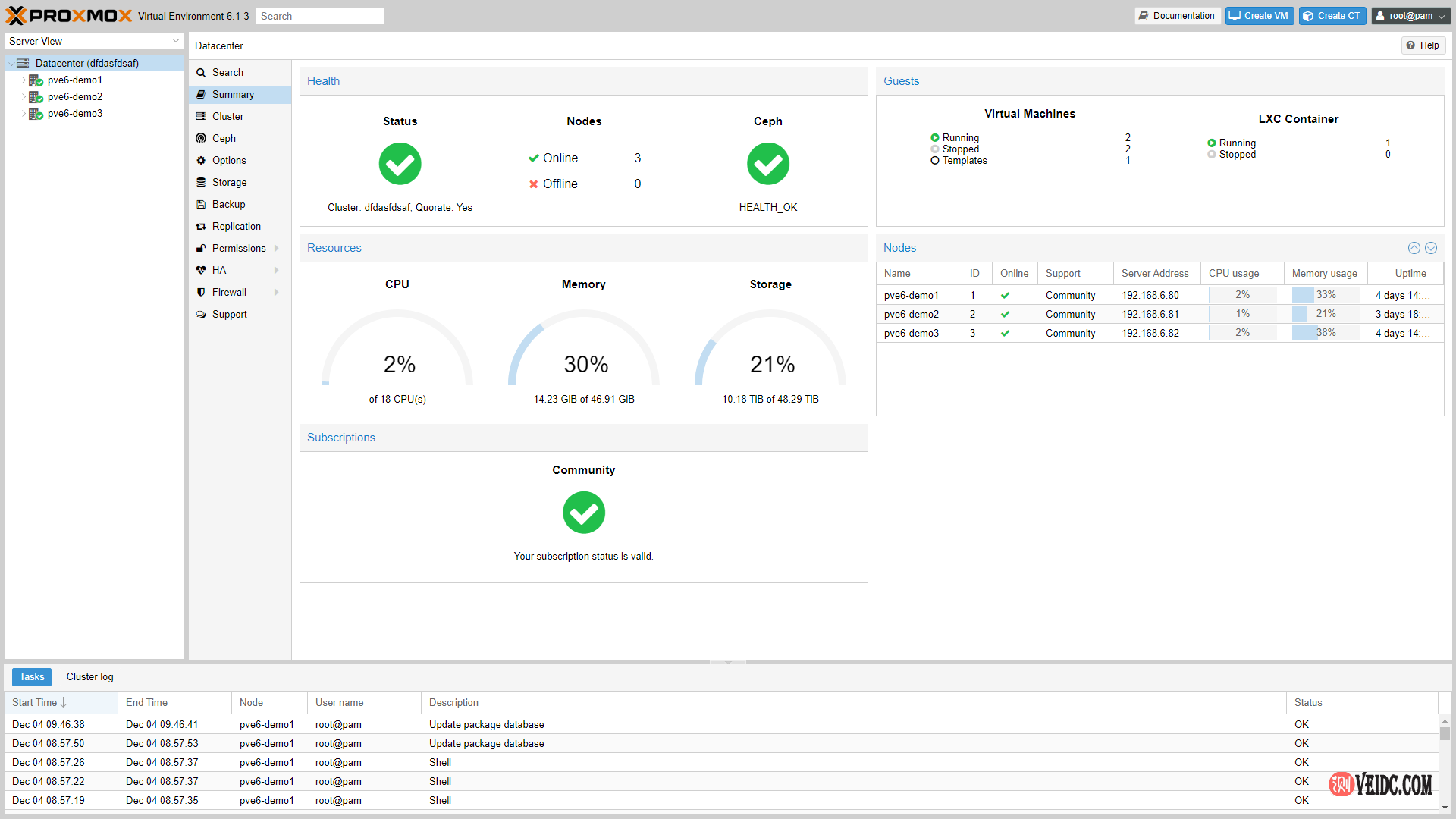Select the Replication icon entry
The width and height of the screenshot is (1456, 819).
(201, 226)
